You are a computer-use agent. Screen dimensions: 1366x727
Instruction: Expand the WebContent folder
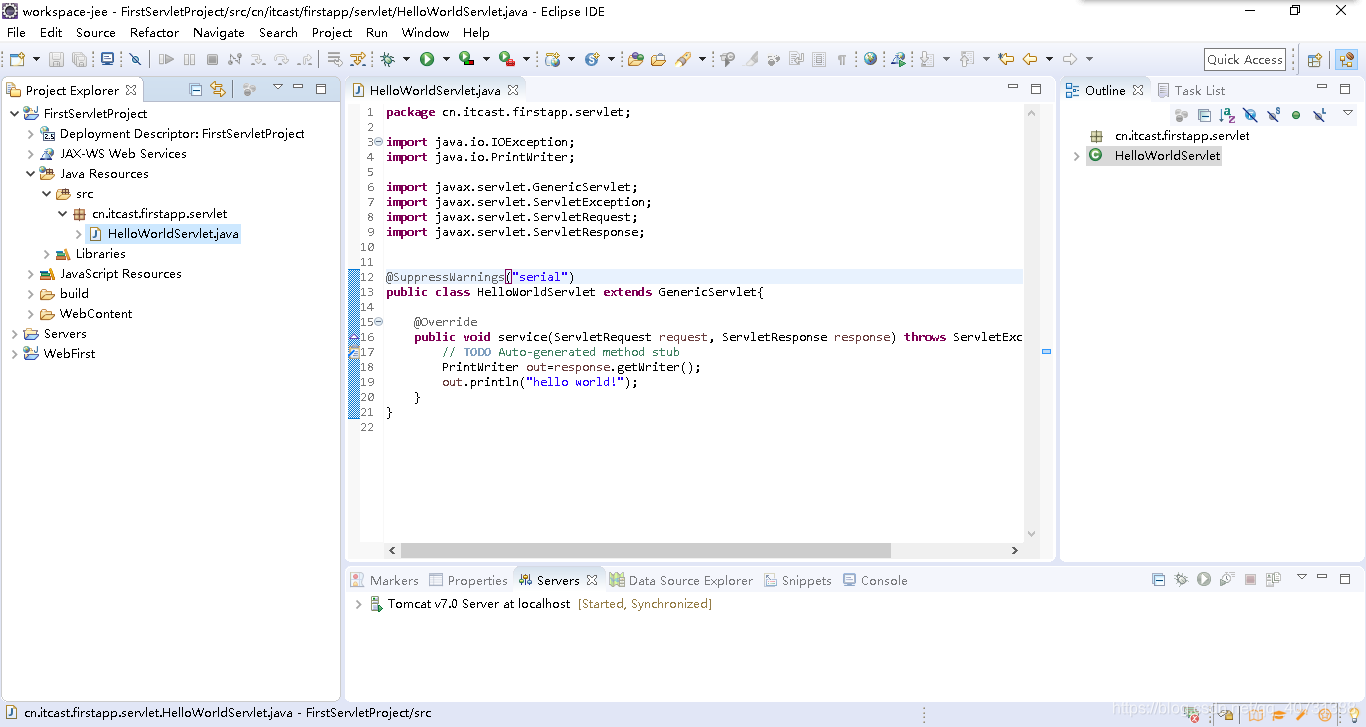tap(31, 313)
